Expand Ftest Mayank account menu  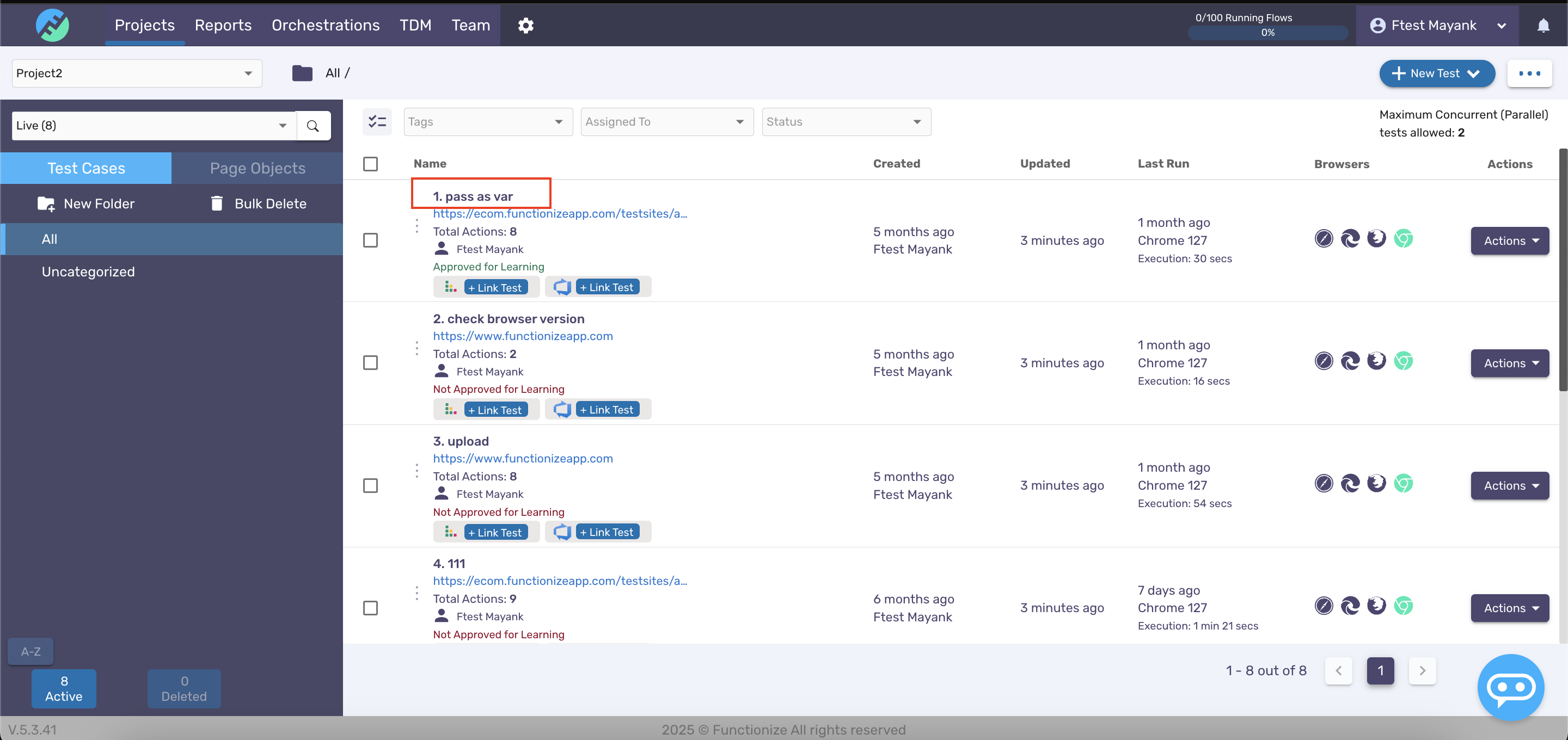(1437, 25)
